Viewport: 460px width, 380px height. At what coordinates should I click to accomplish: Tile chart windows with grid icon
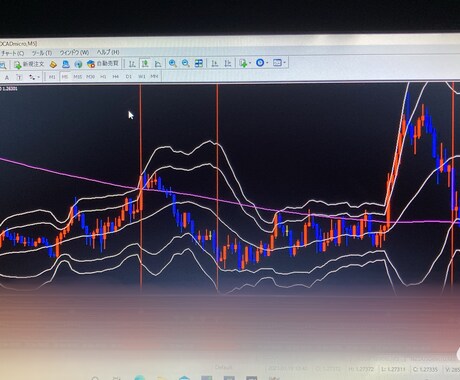199,63
